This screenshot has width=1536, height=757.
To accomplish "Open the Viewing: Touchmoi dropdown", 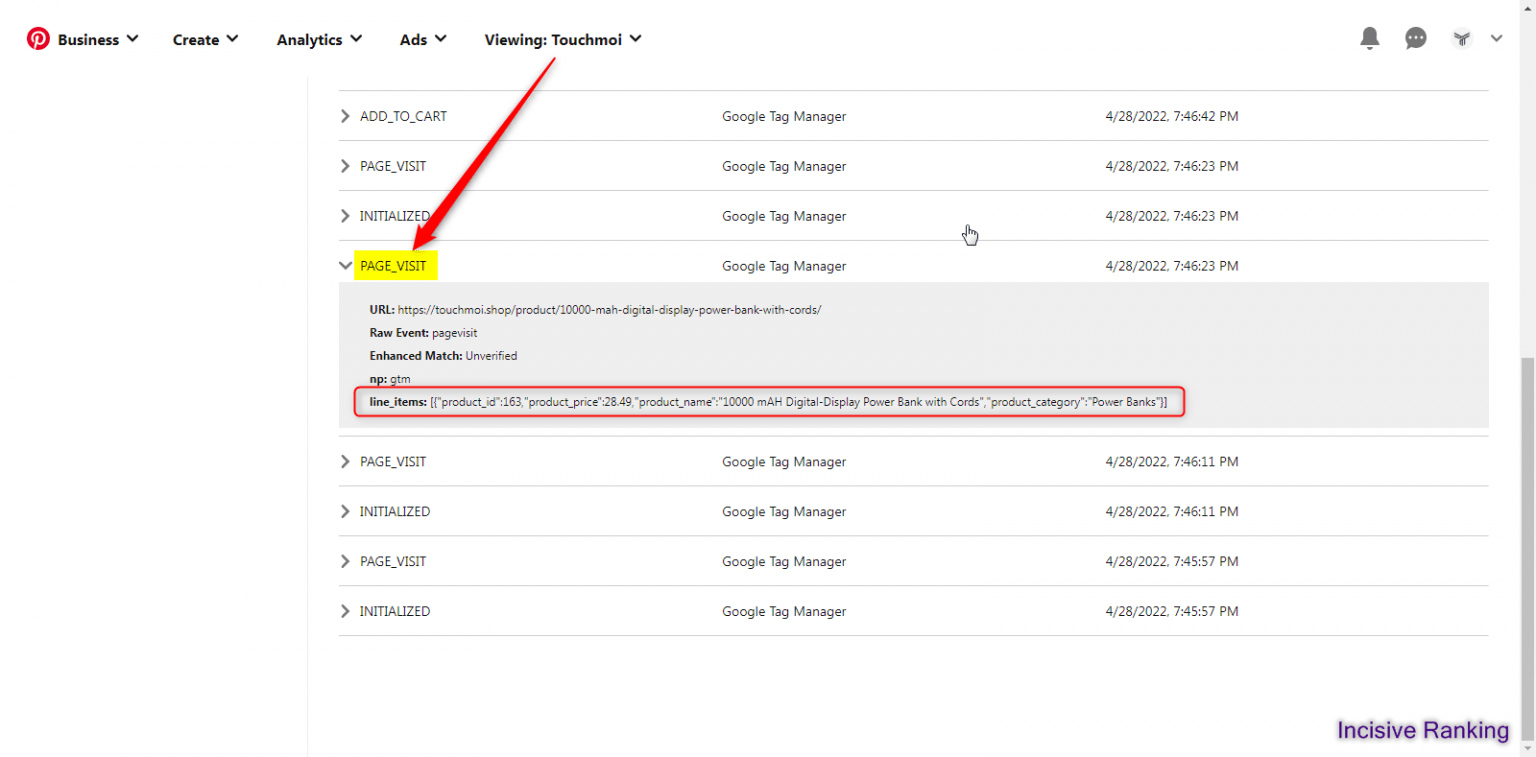I will coord(562,39).
